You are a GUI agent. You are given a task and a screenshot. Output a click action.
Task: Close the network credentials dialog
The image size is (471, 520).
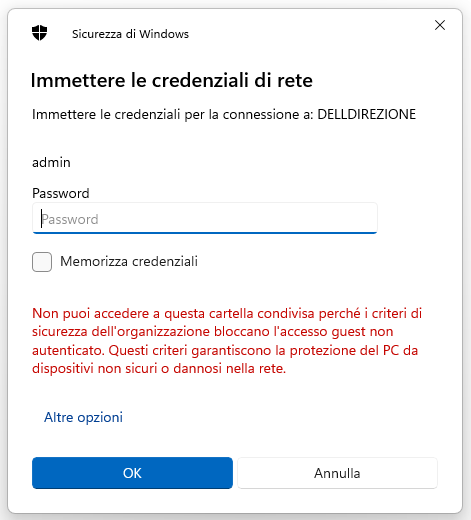click(440, 25)
